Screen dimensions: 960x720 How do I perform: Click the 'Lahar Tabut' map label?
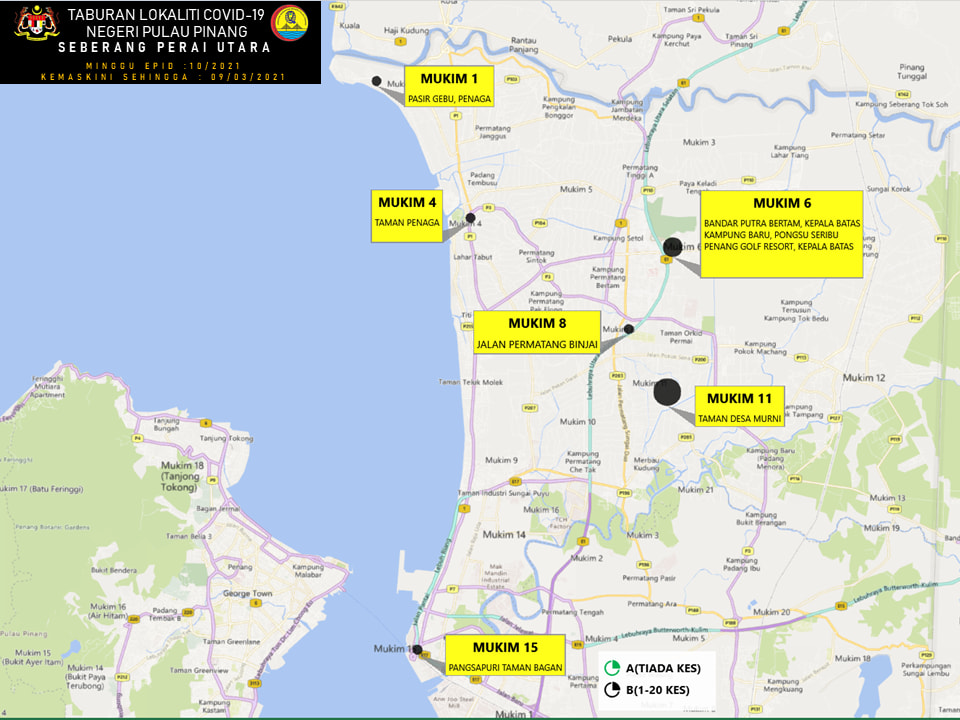click(473, 257)
